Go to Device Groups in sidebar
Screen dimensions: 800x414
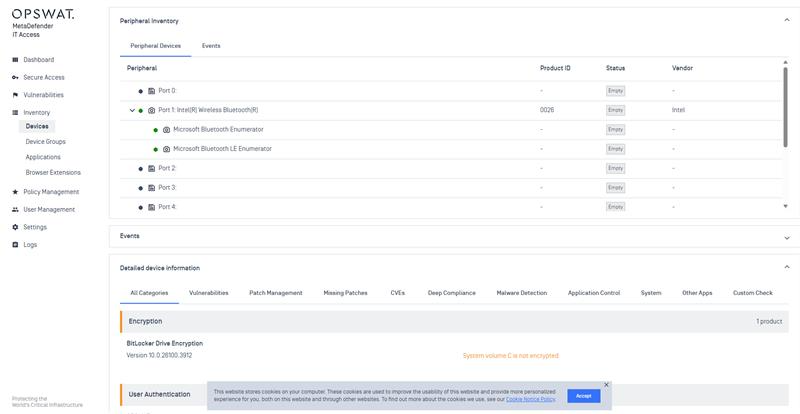[x=45, y=142]
